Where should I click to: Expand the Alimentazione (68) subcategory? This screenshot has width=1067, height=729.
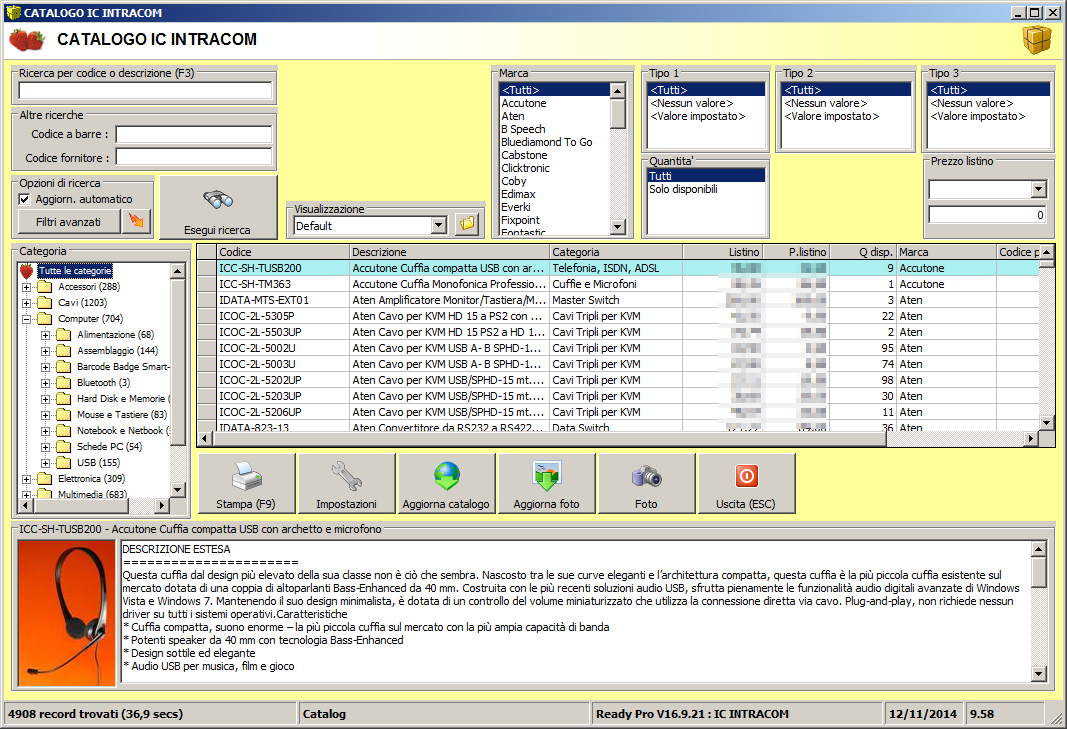45,335
